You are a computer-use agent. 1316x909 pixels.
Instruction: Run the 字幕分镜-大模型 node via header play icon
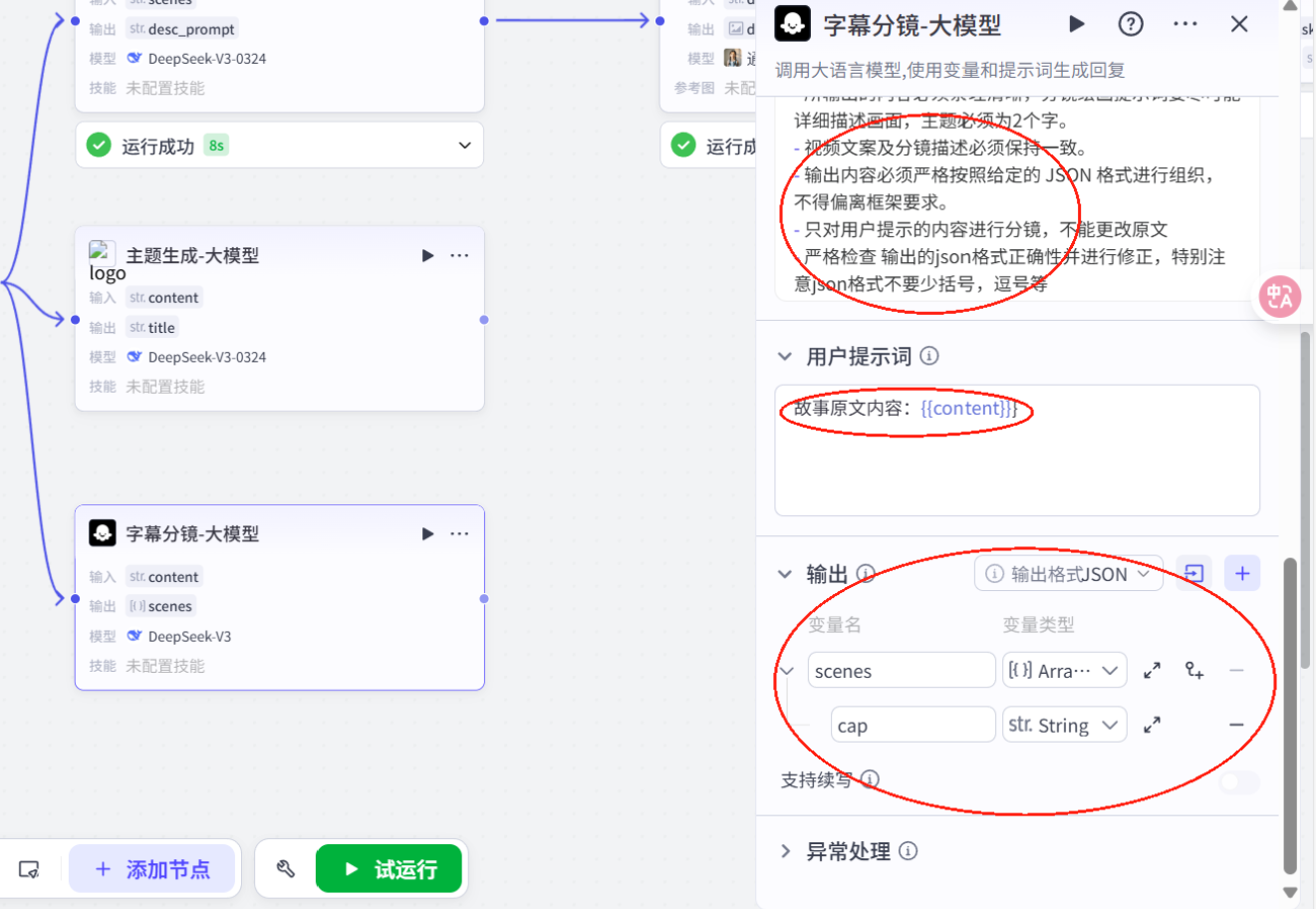click(x=1078, y=24)
